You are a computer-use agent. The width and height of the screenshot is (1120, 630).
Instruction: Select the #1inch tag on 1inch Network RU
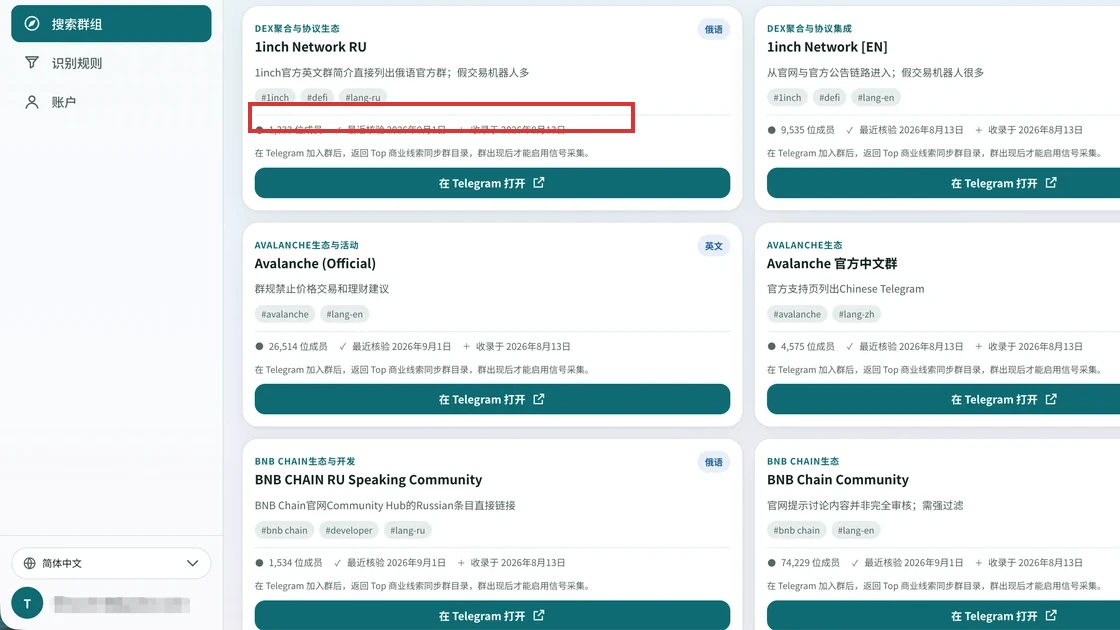tap(275, 97)
